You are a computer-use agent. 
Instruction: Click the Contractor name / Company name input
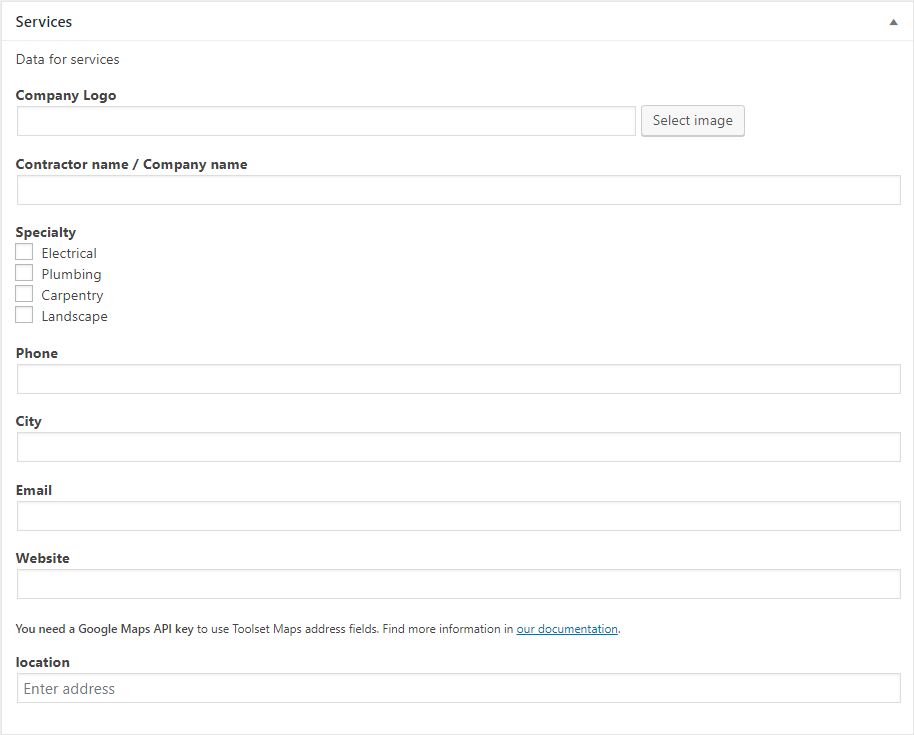click(458, 190)
